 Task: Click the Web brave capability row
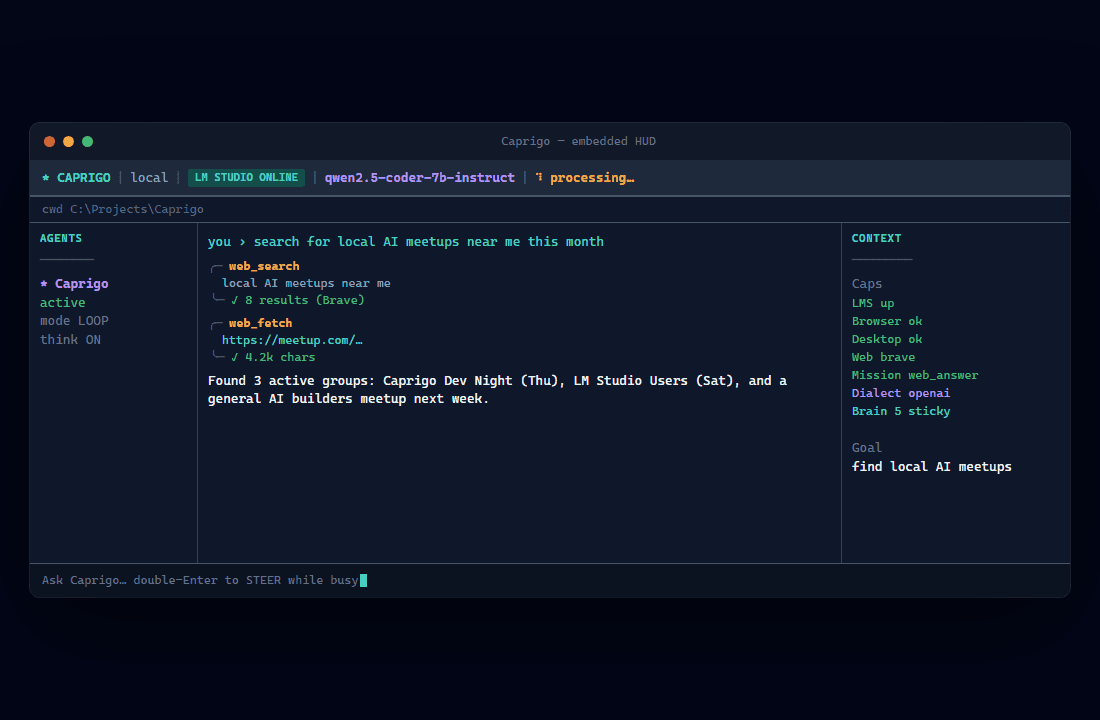(884, 357)
